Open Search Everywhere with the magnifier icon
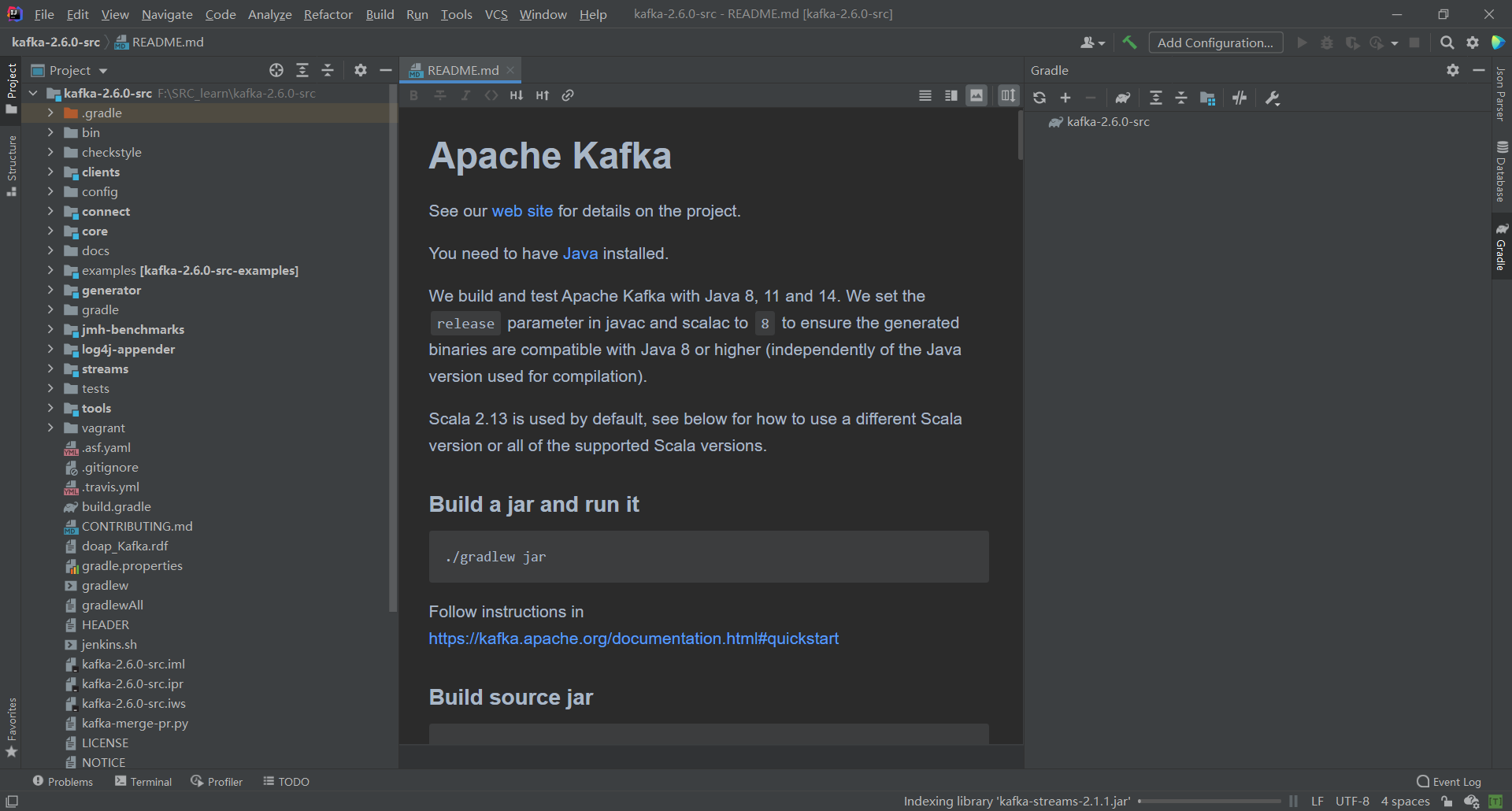This screenshot has height=811, width=1512. 1447,43
